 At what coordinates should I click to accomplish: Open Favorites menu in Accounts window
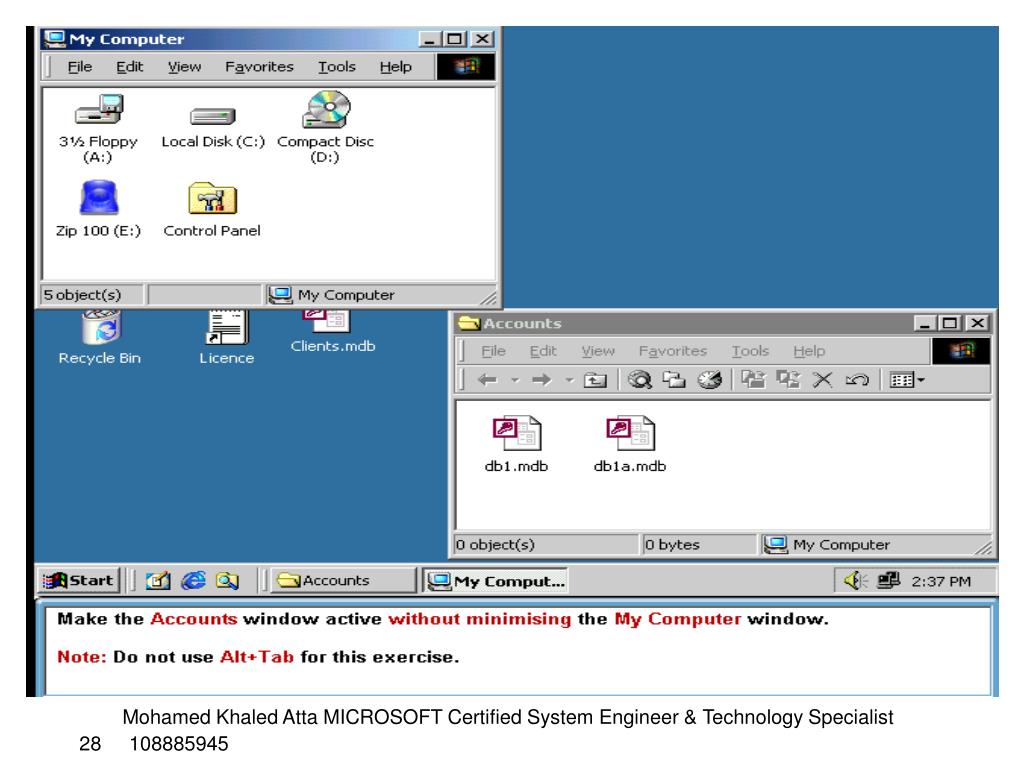[673, 351]
